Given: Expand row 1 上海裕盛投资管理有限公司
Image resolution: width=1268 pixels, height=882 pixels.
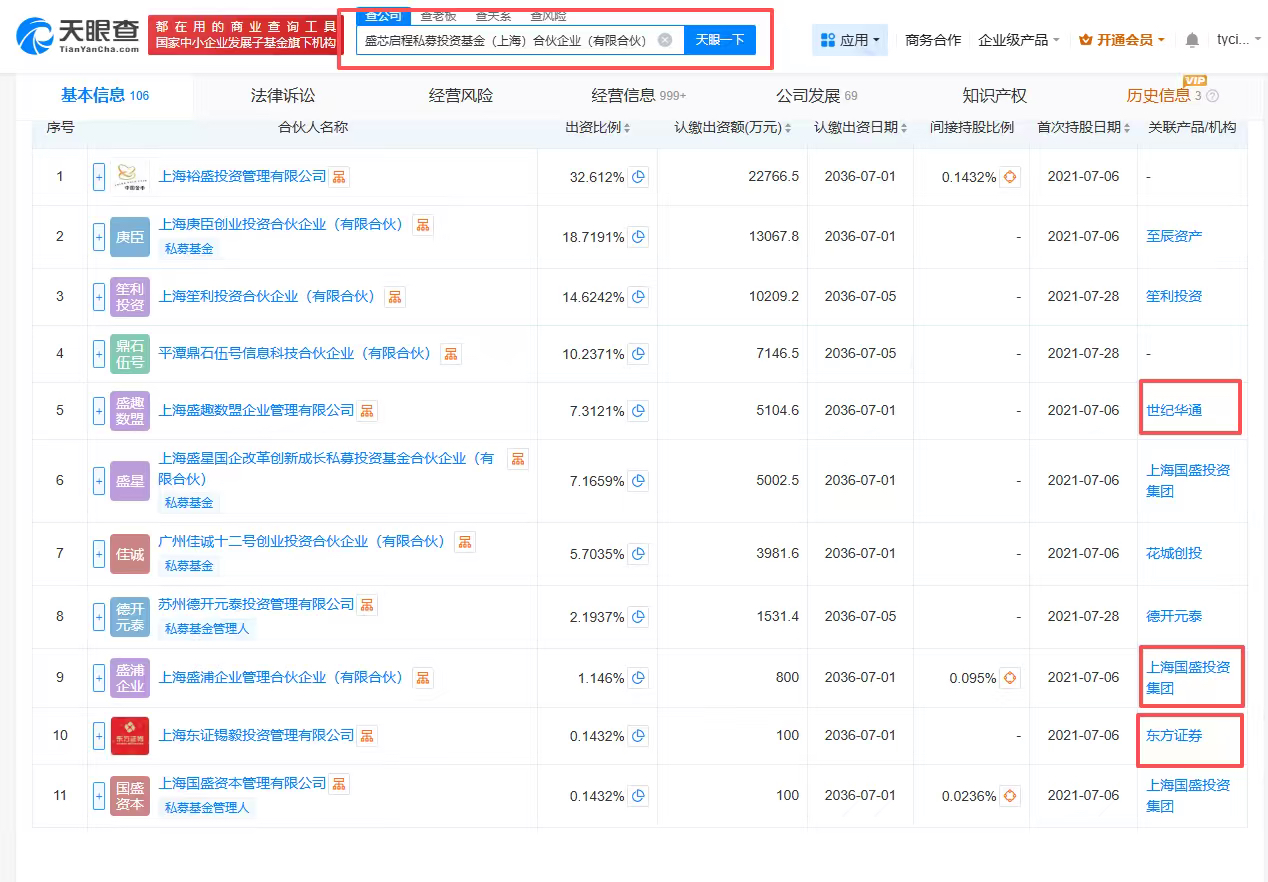Looking at the screenshot, I should click(x=99, y=177).
